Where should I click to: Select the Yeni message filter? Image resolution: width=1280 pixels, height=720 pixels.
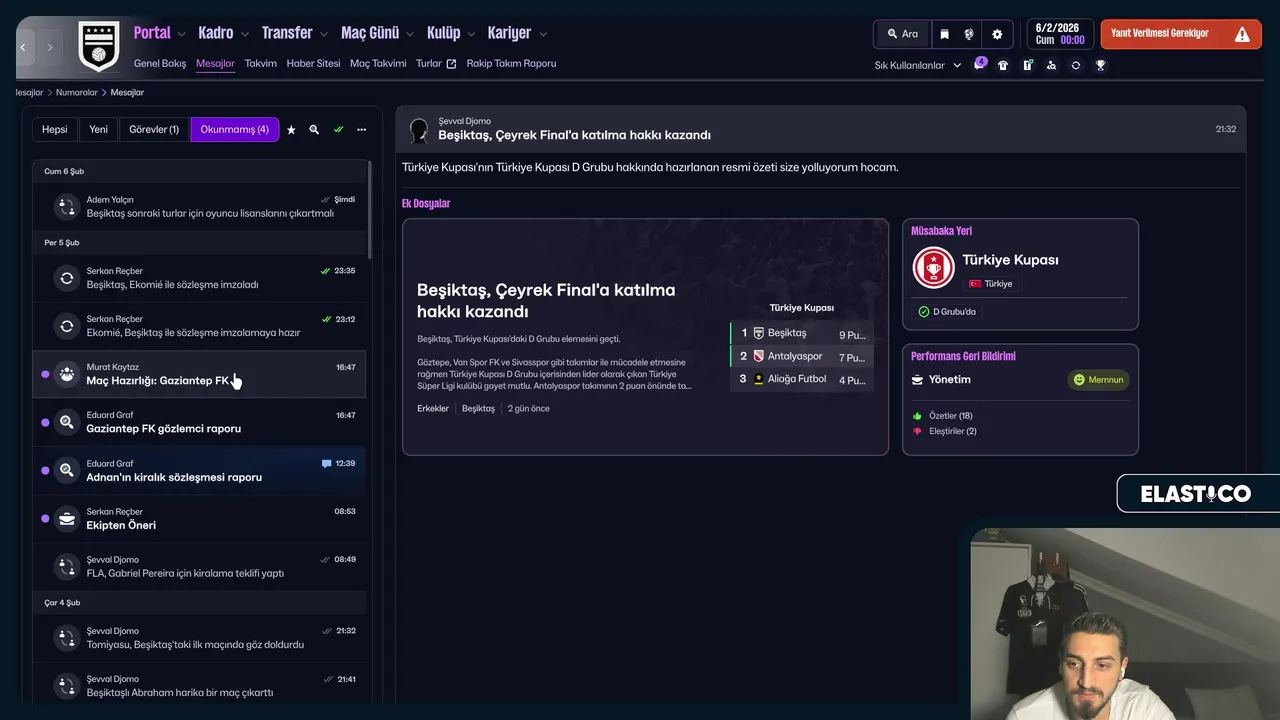[98, 130]
